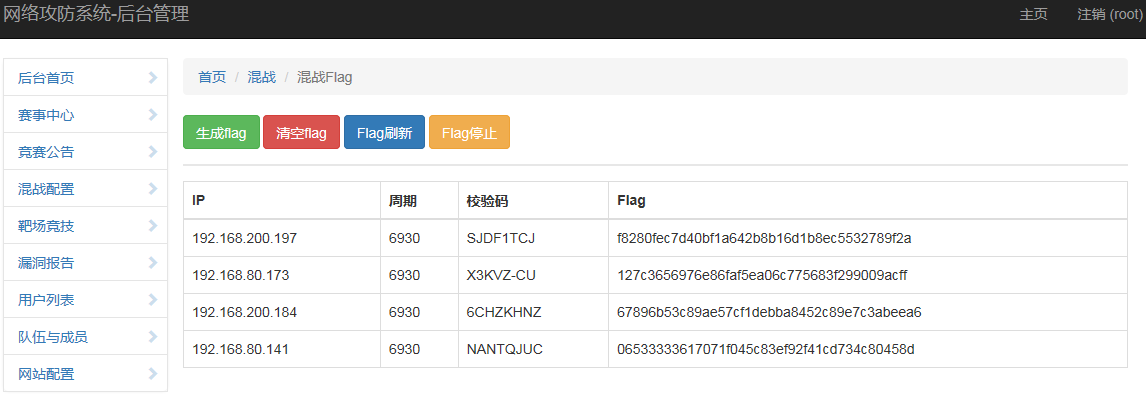Click the orange Flag停止 button

[x=469, y=132]
